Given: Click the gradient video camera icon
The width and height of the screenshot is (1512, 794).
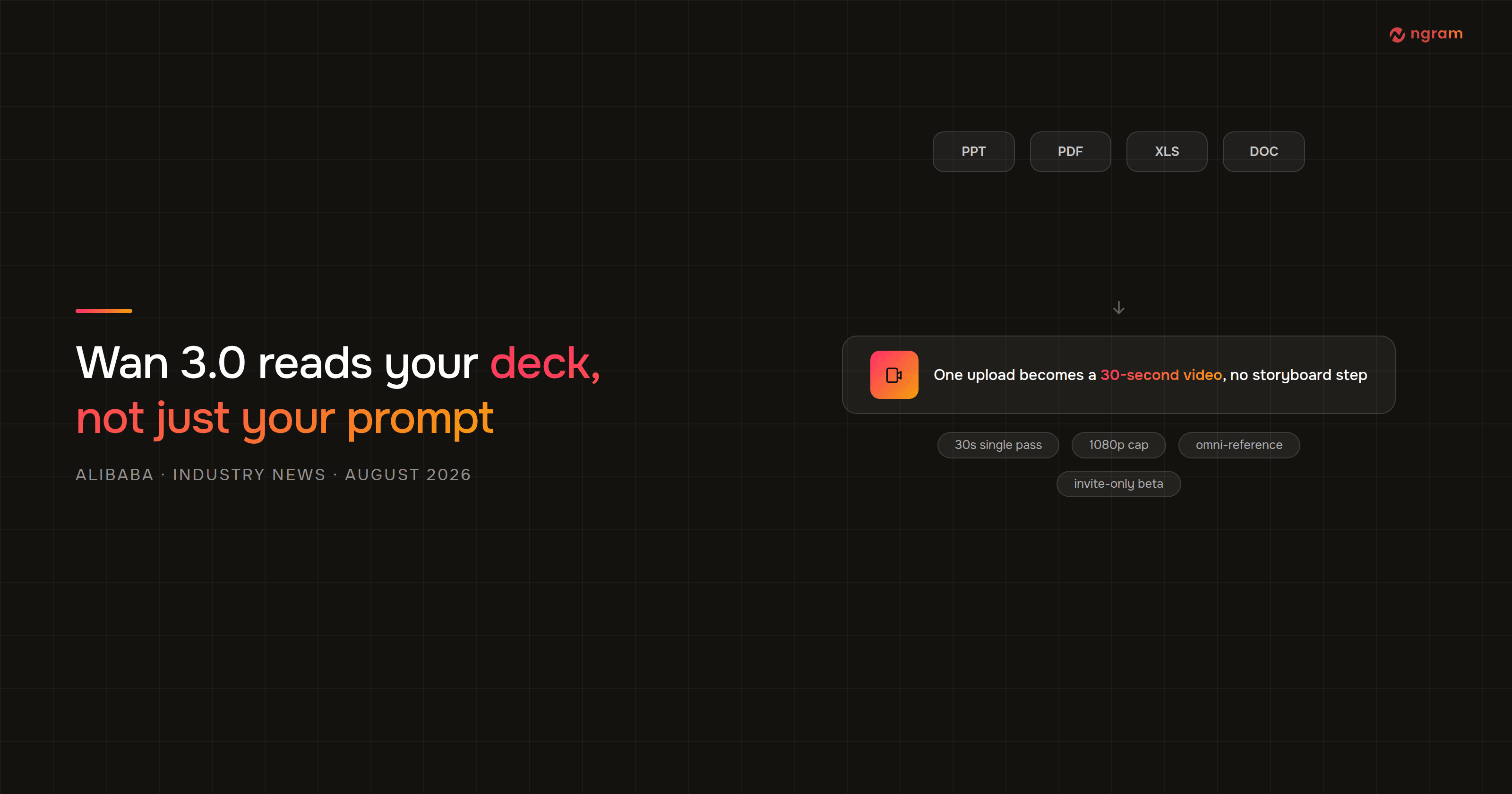Looking at the screenshot, I should [x=894, y=375].
